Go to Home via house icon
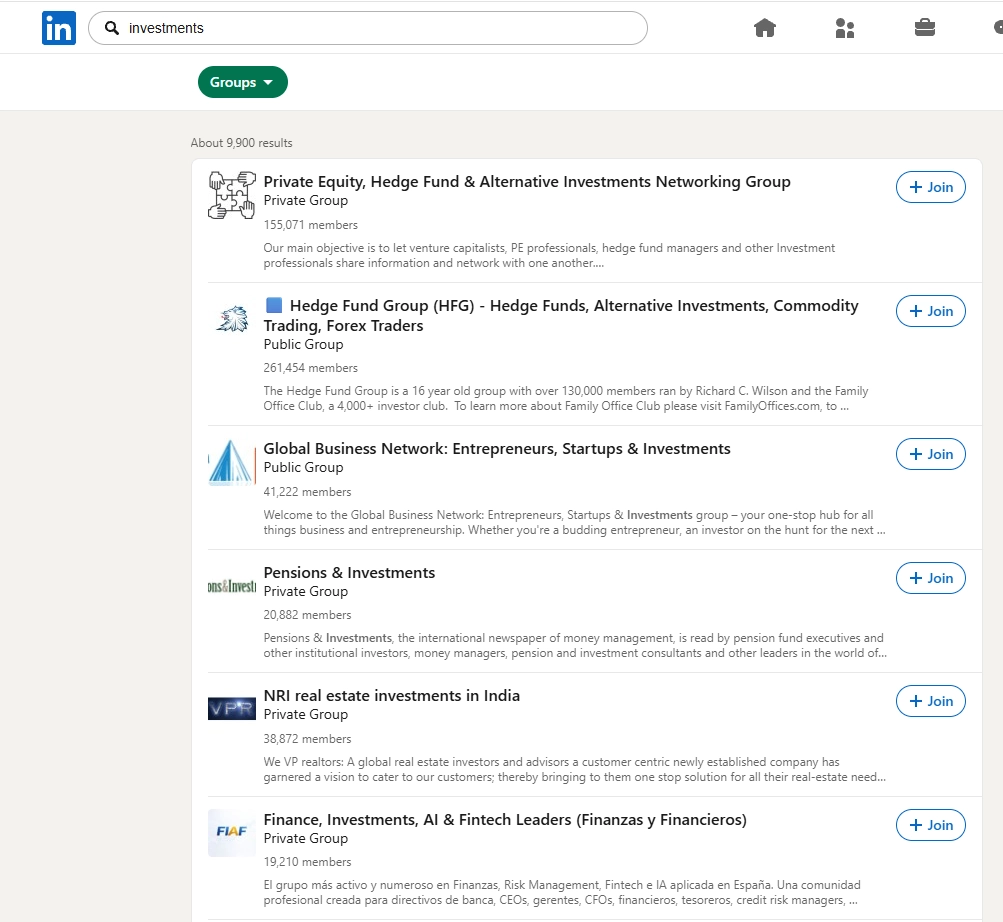 (x=764, y=28)
